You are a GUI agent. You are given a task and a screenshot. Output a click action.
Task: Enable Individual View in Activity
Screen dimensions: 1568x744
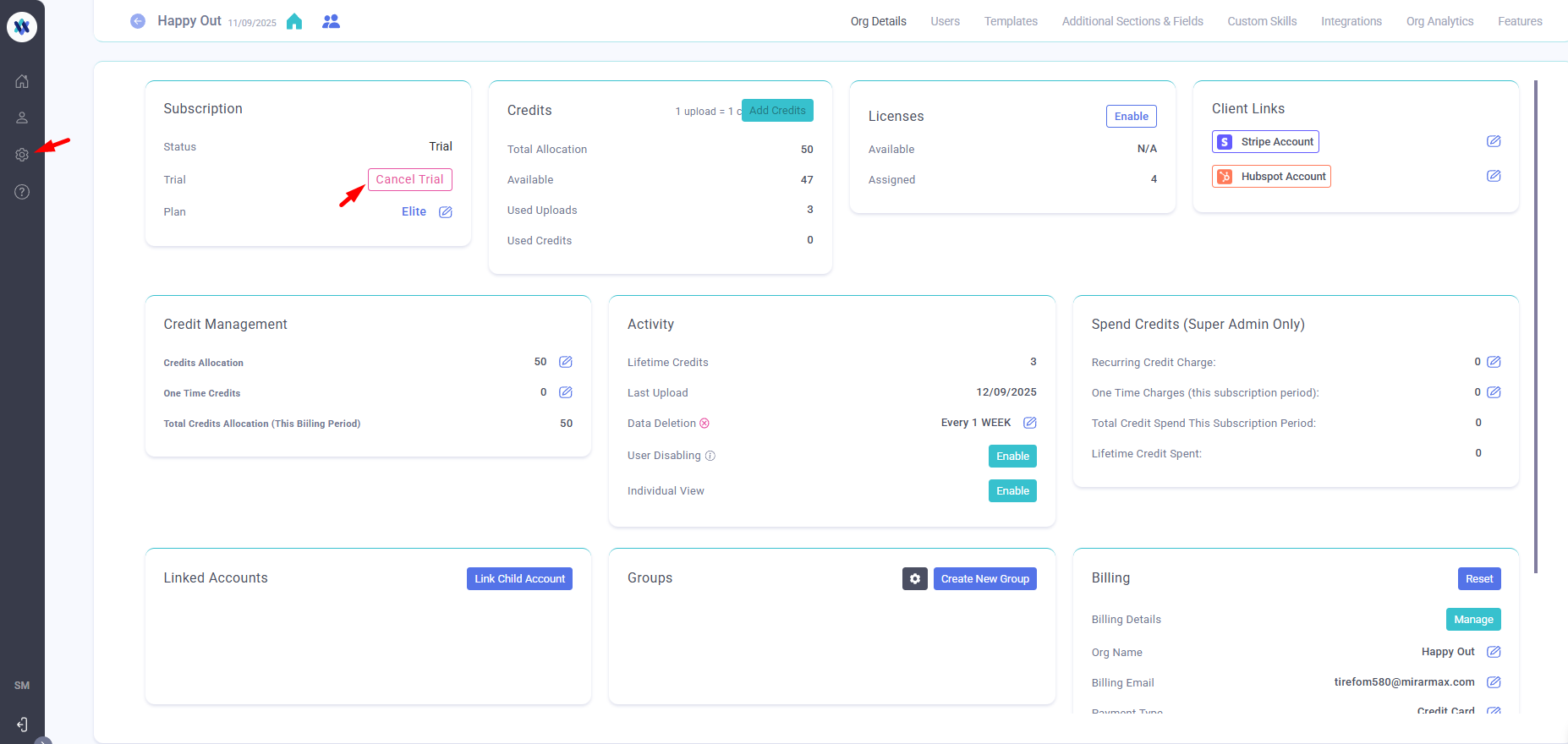pyautogui.click(x=1012, y=491)
